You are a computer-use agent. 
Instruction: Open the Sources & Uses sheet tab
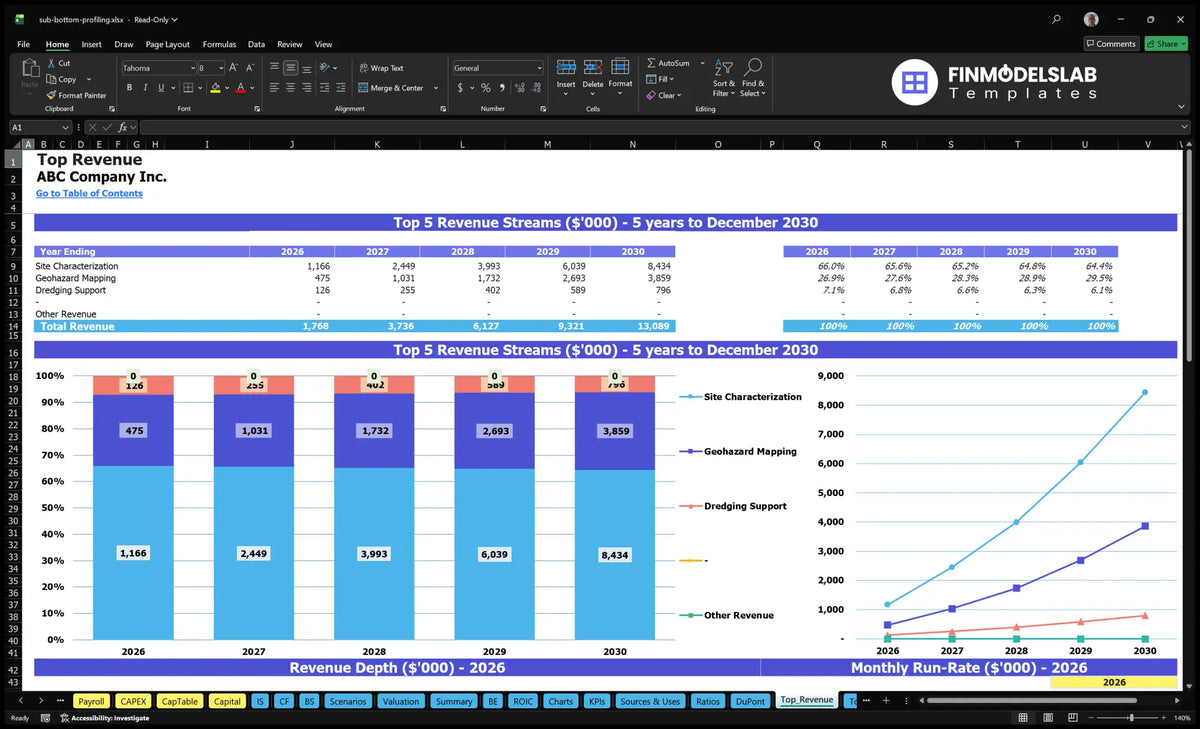[650, 701]
